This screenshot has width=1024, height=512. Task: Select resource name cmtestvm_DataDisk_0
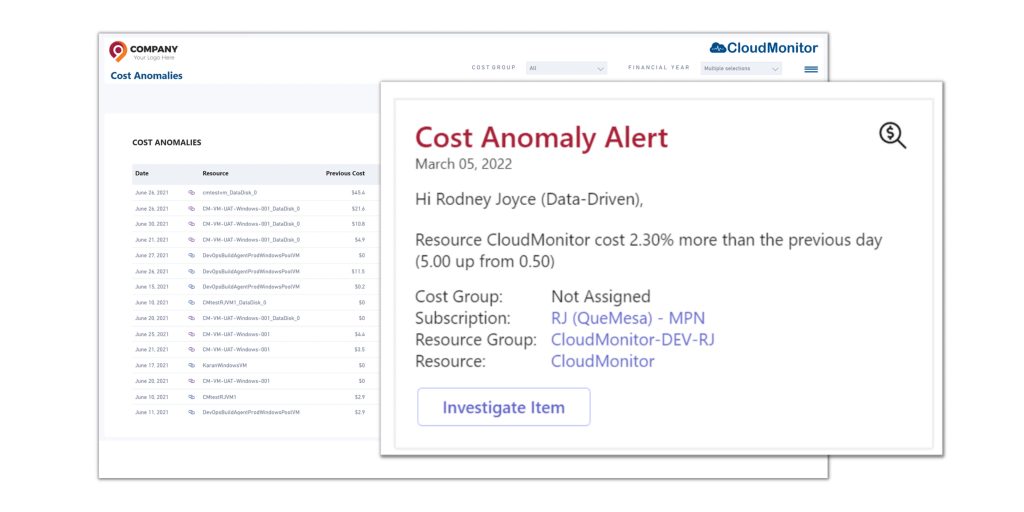(x=230, y=193)
